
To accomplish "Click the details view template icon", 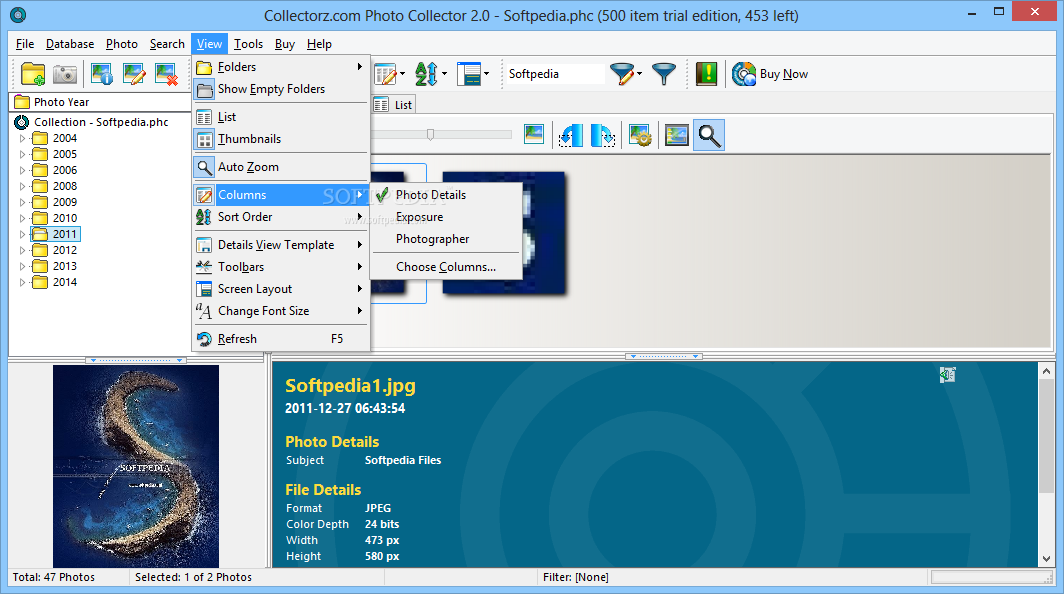I will click(x=469, y=74).
